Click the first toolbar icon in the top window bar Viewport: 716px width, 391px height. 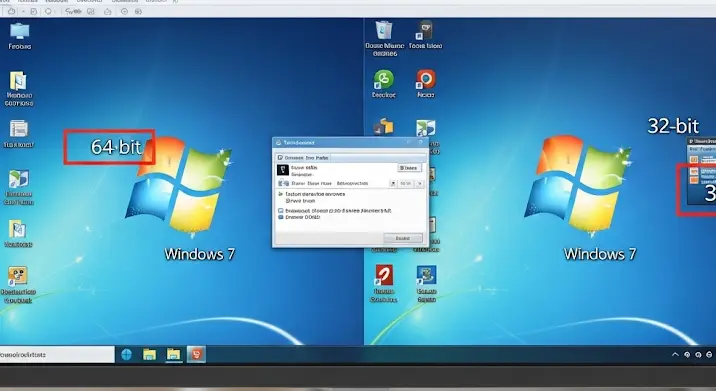11,11
